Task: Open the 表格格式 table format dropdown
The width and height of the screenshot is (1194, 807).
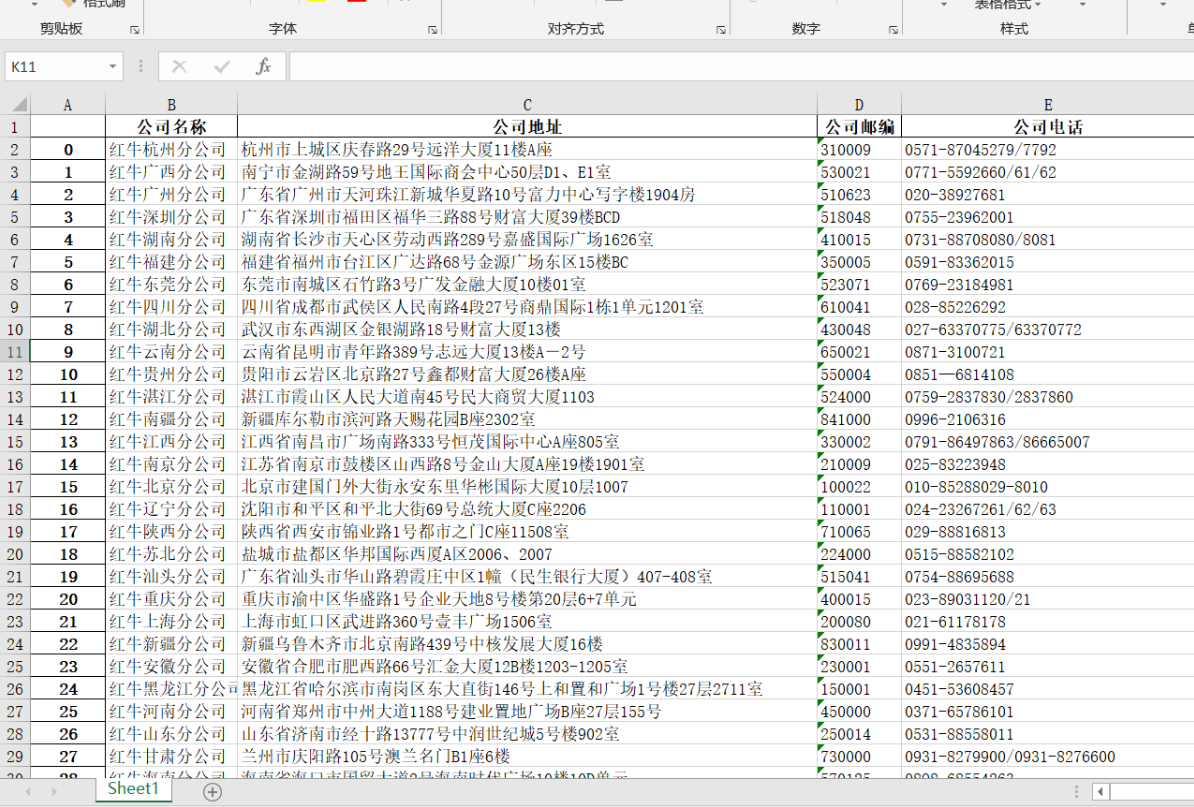Action: [1008, 5]
